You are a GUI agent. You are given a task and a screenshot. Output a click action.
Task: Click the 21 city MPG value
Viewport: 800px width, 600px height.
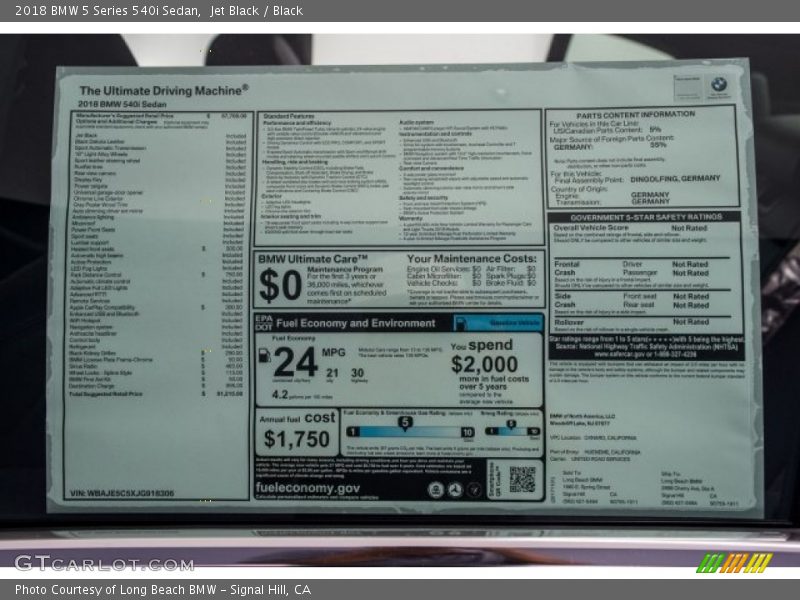[332, 373]
